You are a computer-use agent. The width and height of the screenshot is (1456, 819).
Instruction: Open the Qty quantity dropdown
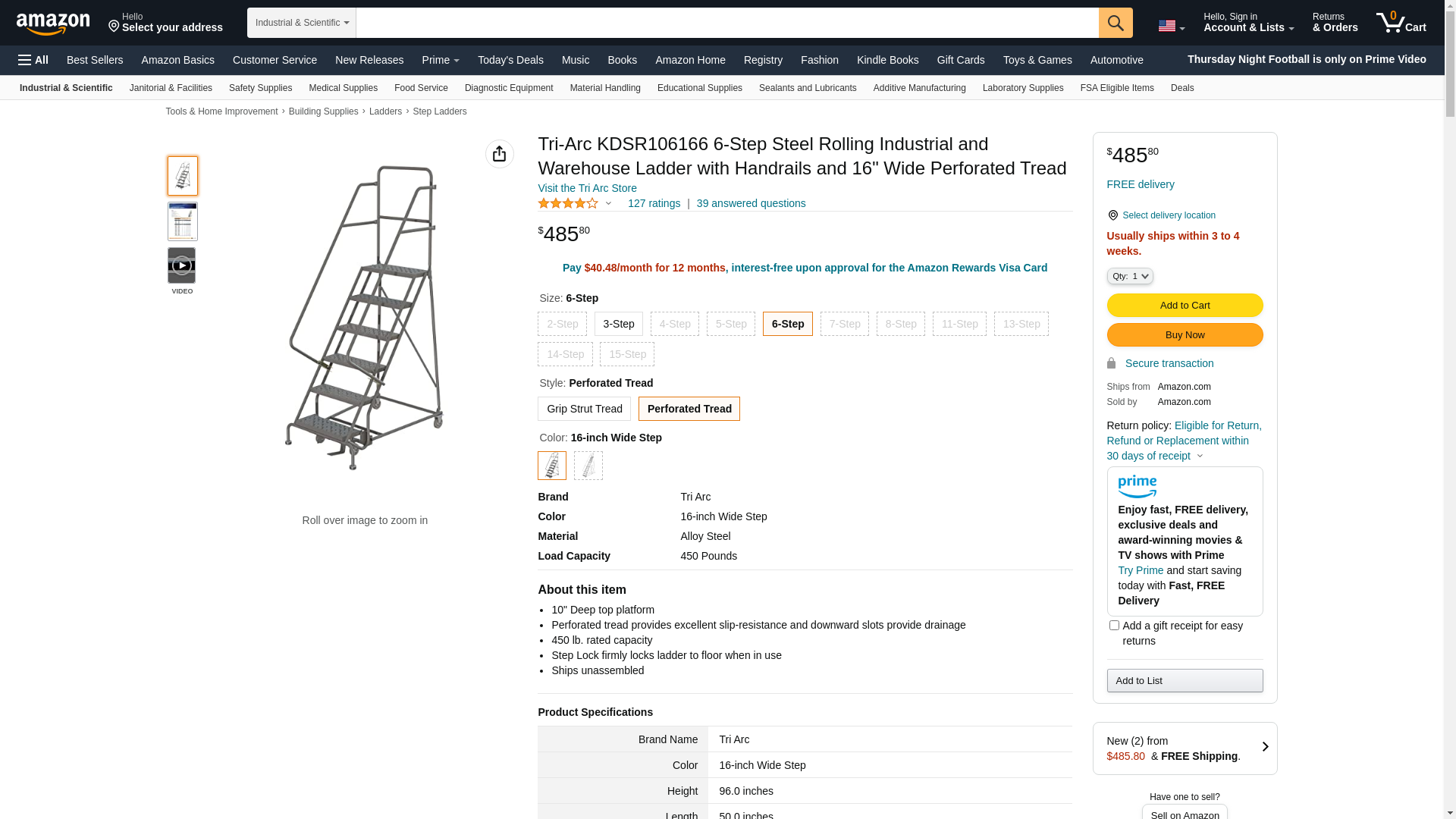1130,276
